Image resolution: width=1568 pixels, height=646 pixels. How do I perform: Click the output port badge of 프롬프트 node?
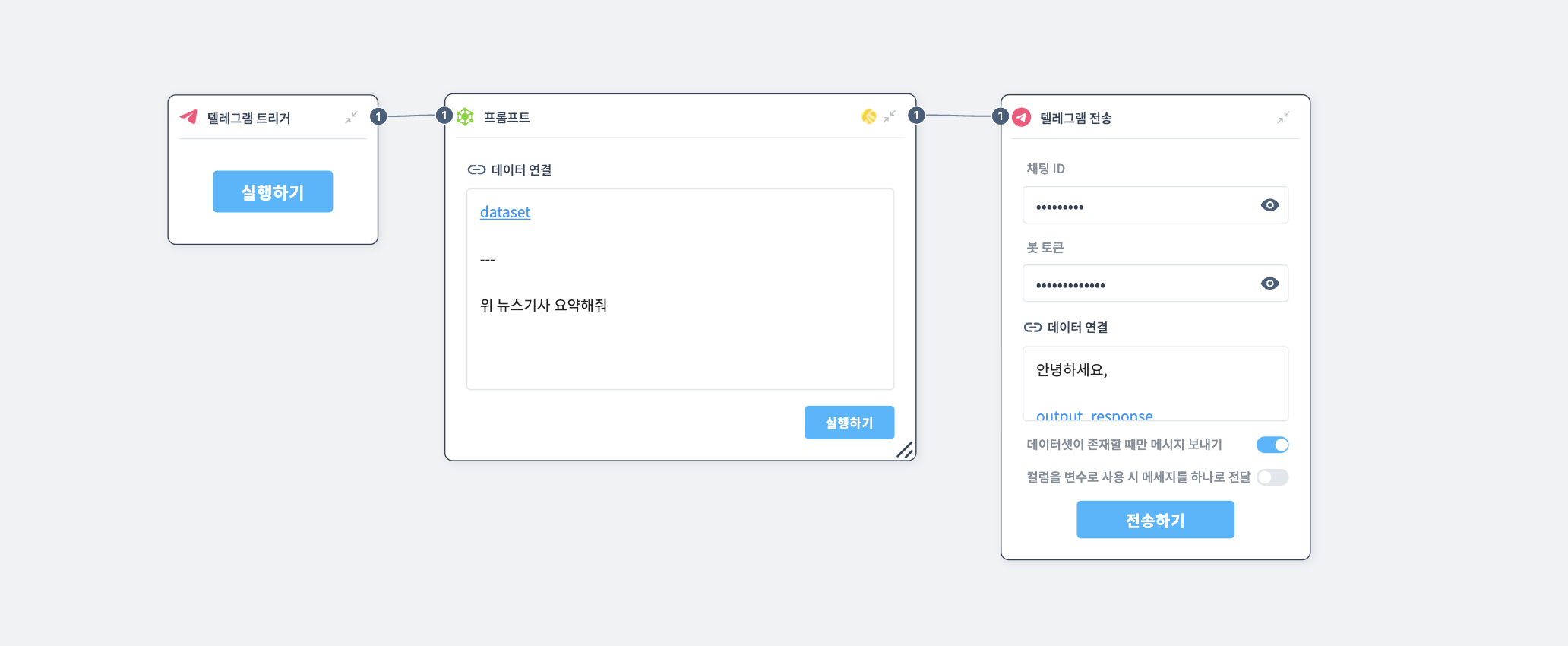point(916,116)
